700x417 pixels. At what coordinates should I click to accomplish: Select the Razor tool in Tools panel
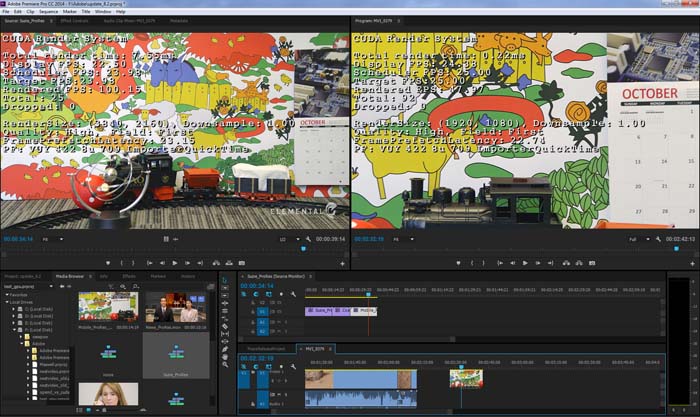[x=225, y=326]
